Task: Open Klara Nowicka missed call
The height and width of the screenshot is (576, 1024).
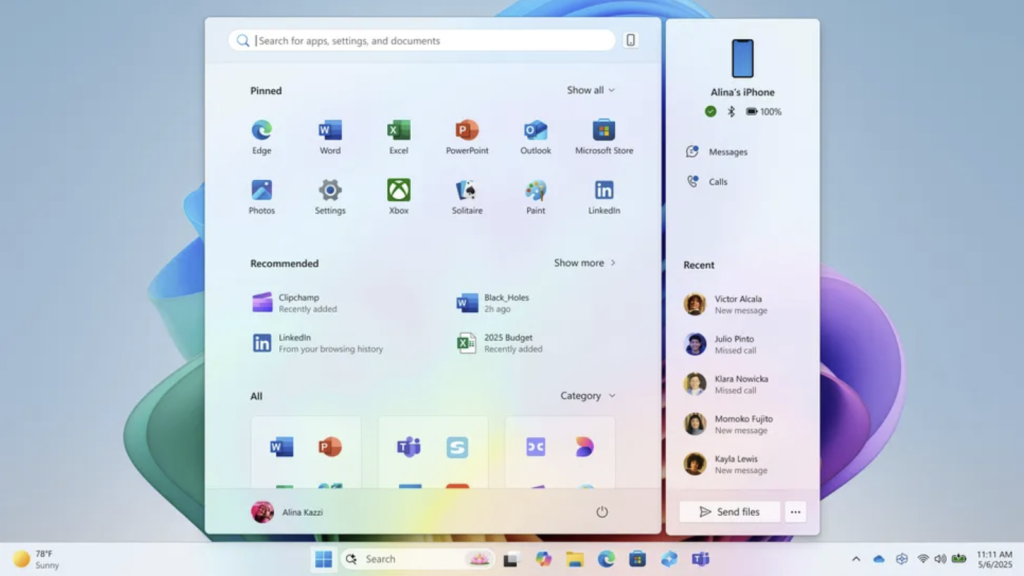Action: pos(726,384)
